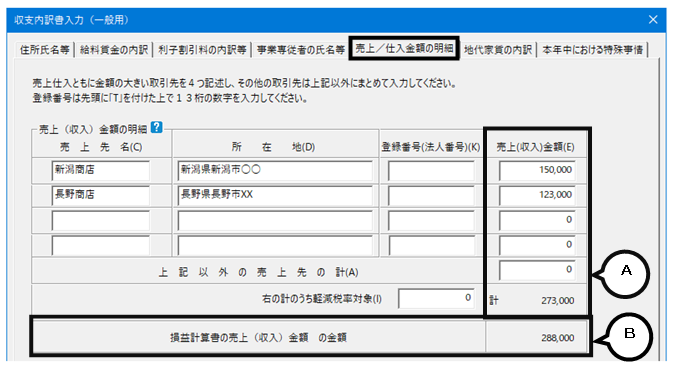Click the empty fourth-row address field

coord(275,245)
